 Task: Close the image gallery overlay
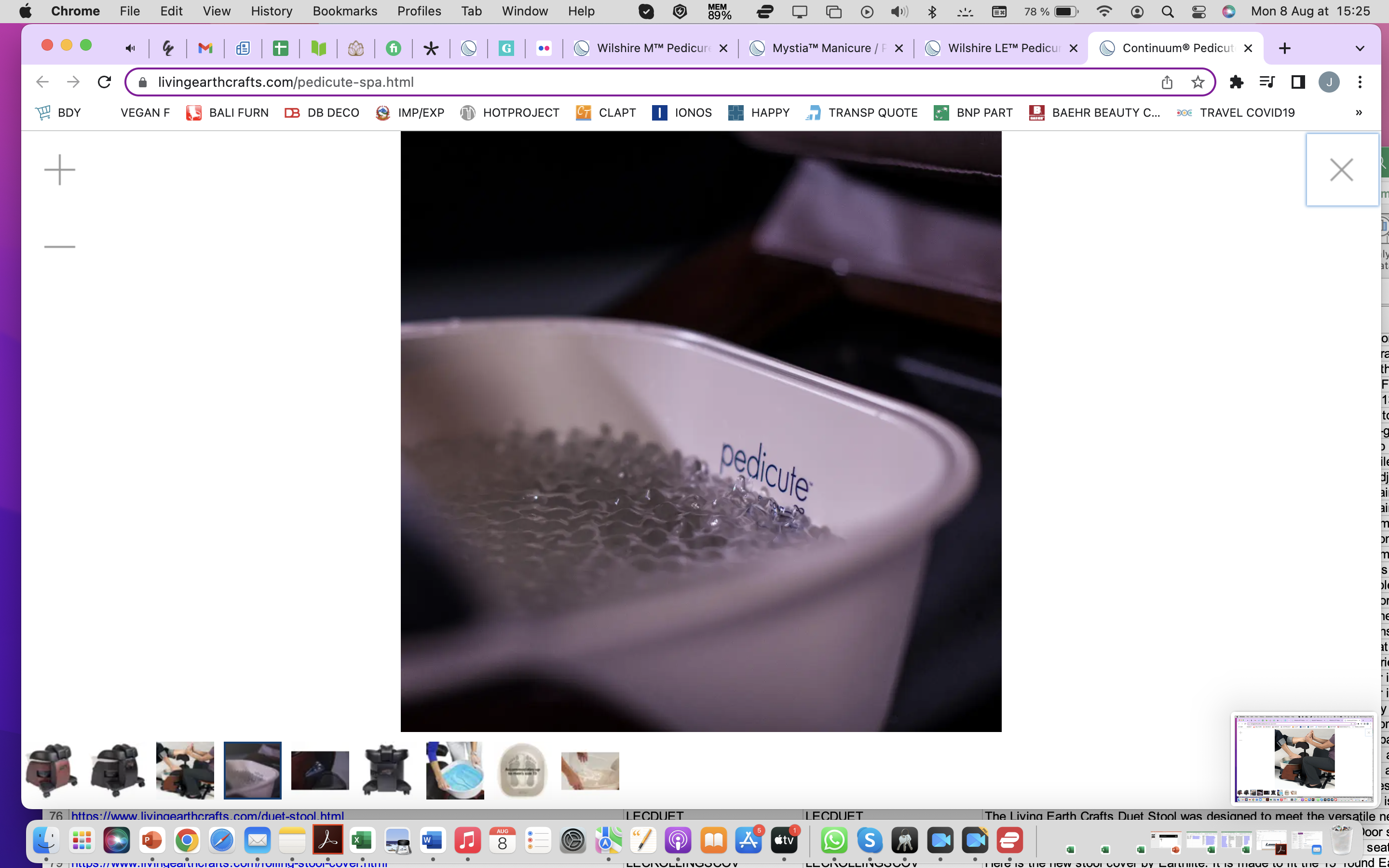[1341, 170]
